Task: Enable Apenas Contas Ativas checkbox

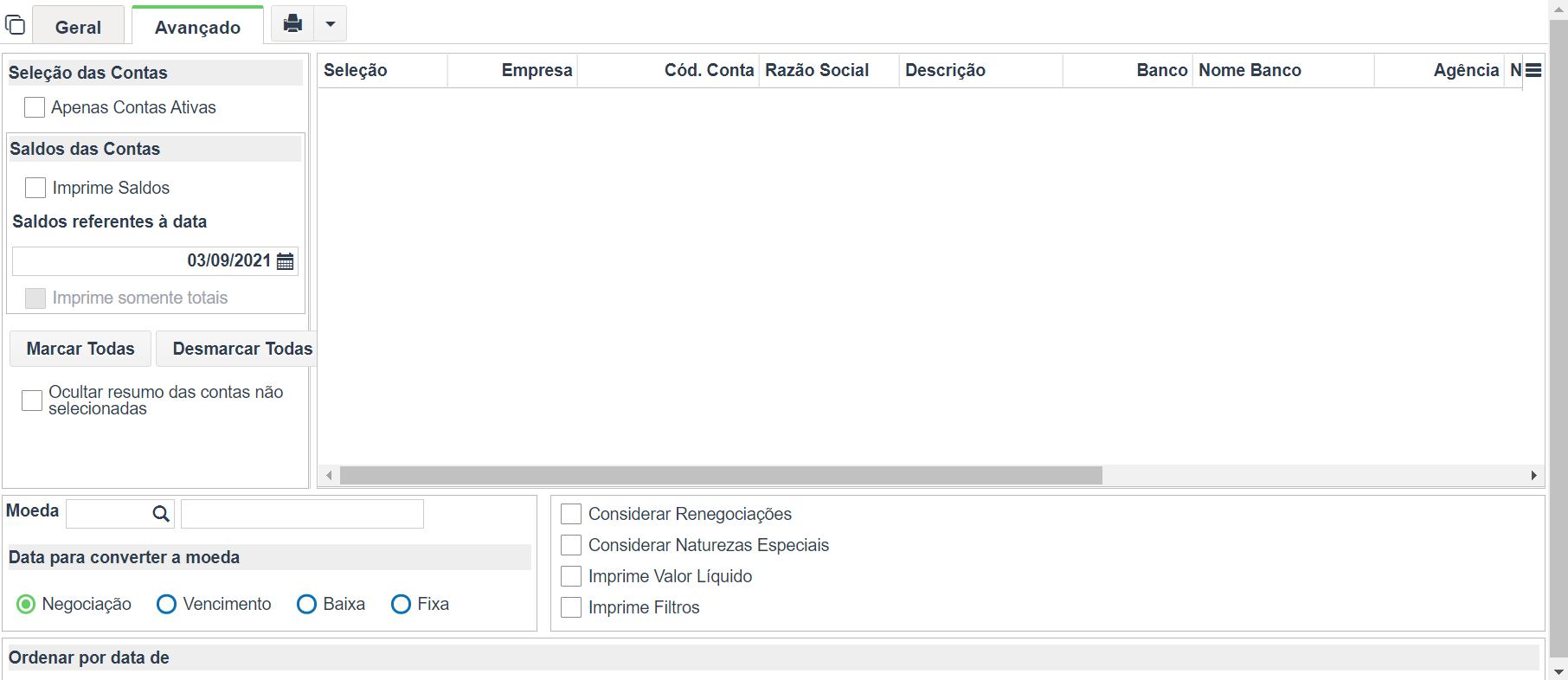Action: point(35,107)
